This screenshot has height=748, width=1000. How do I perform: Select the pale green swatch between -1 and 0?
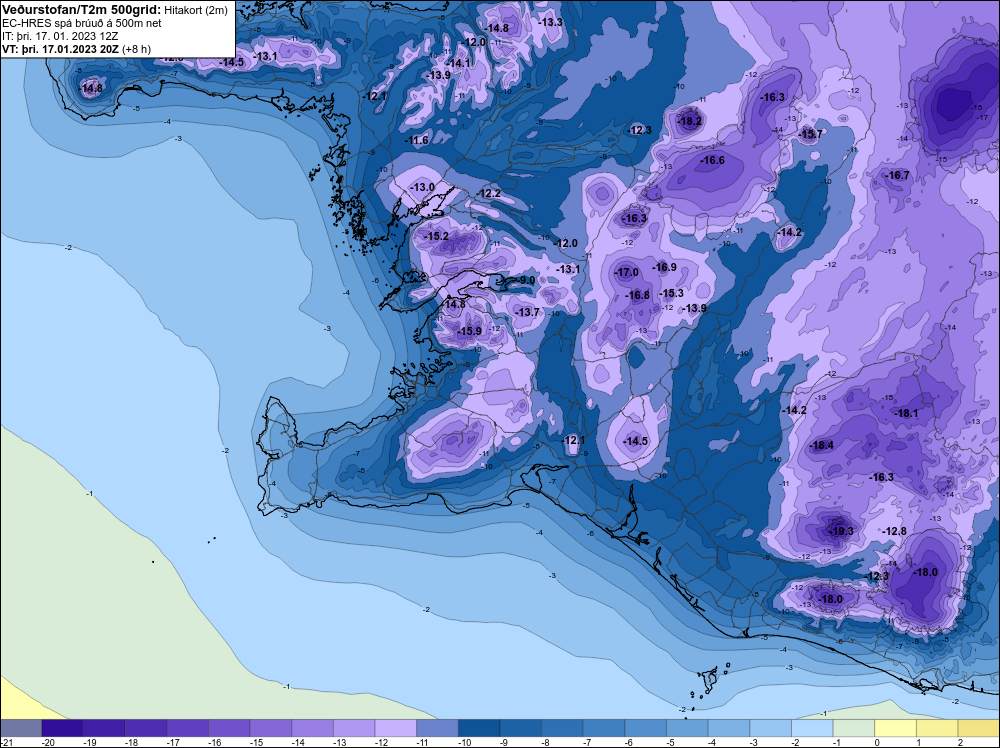click(x=854, y=728)
